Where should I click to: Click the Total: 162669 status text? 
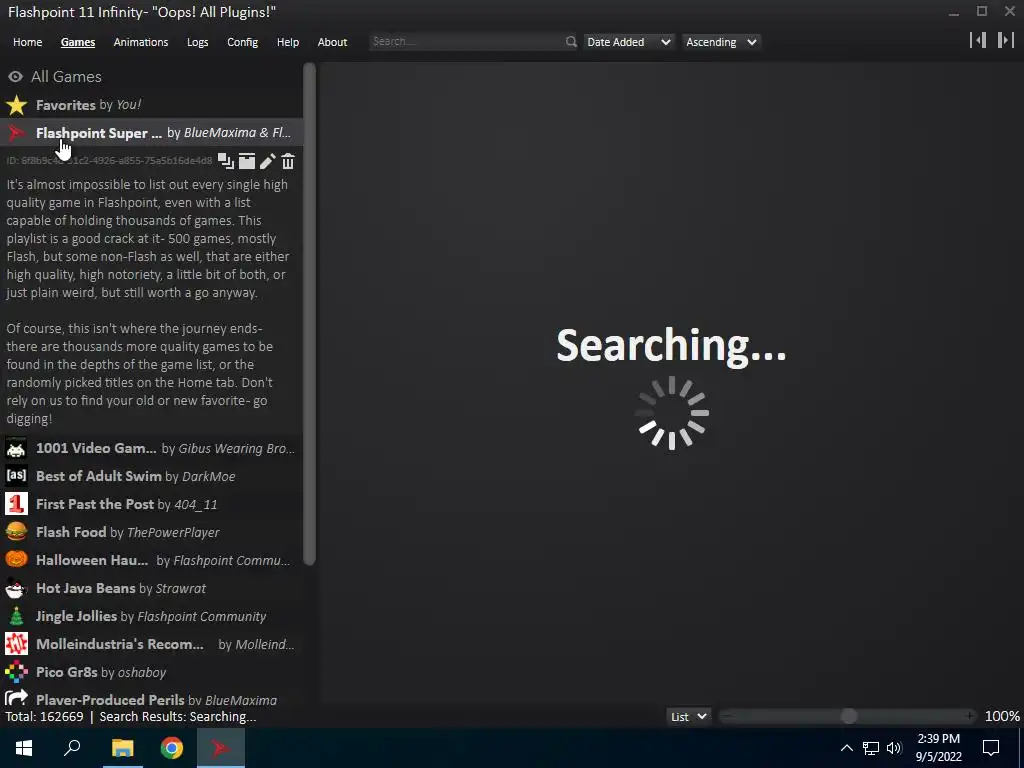(44, 716)
